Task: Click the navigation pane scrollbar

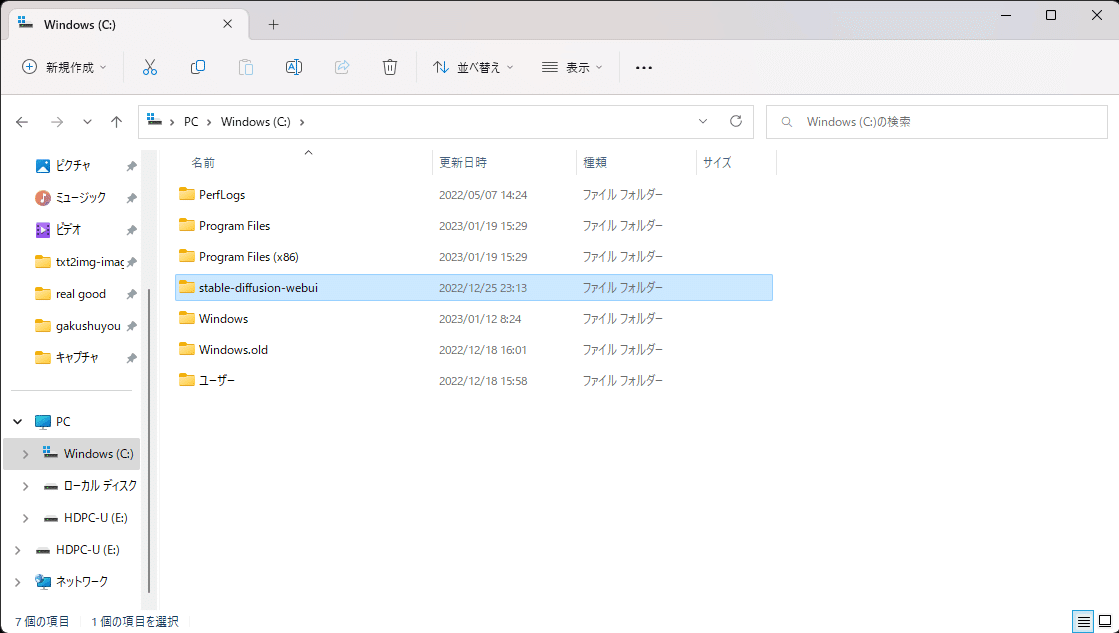Action: point(149,440)
